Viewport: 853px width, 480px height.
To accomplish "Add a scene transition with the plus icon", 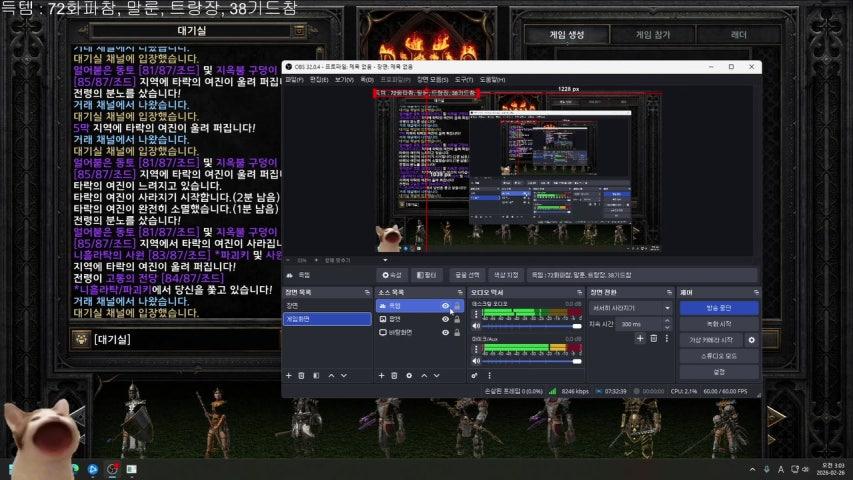I will (x=640, y=339).
